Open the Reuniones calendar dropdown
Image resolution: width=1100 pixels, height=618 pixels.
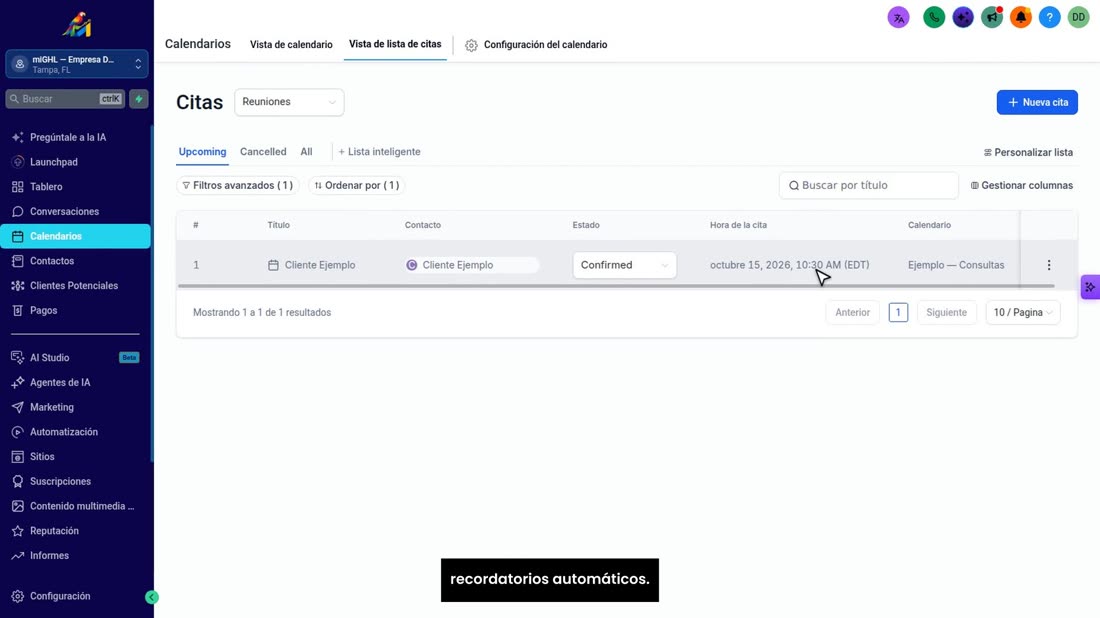[289, 102]
